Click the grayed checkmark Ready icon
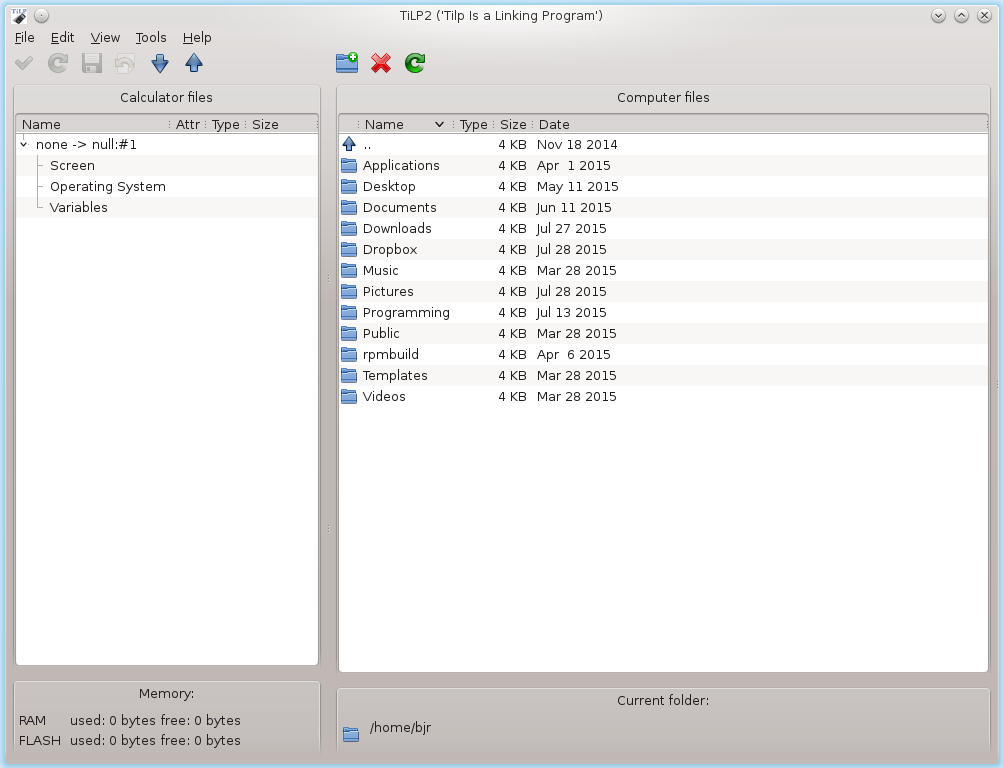This screenshot has width=1003, height=768. [24, 64]
